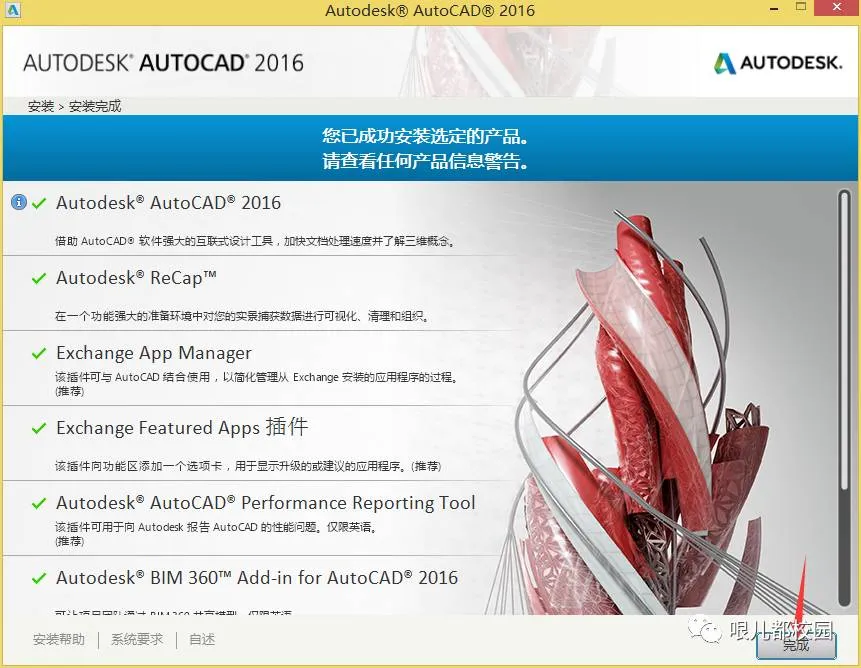Open the 系统要求 link
This screenshot has height=668, width=861.
click(137, 639)
